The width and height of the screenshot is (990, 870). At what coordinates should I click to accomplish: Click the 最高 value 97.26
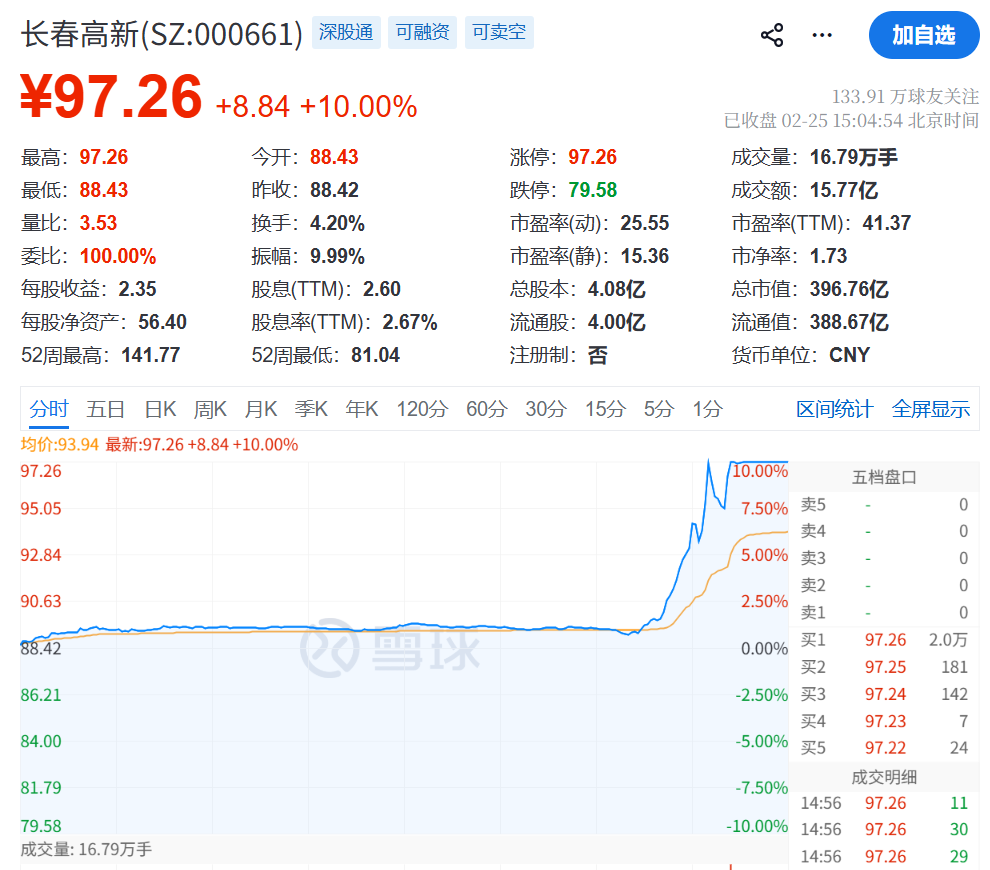click(104, 157)
